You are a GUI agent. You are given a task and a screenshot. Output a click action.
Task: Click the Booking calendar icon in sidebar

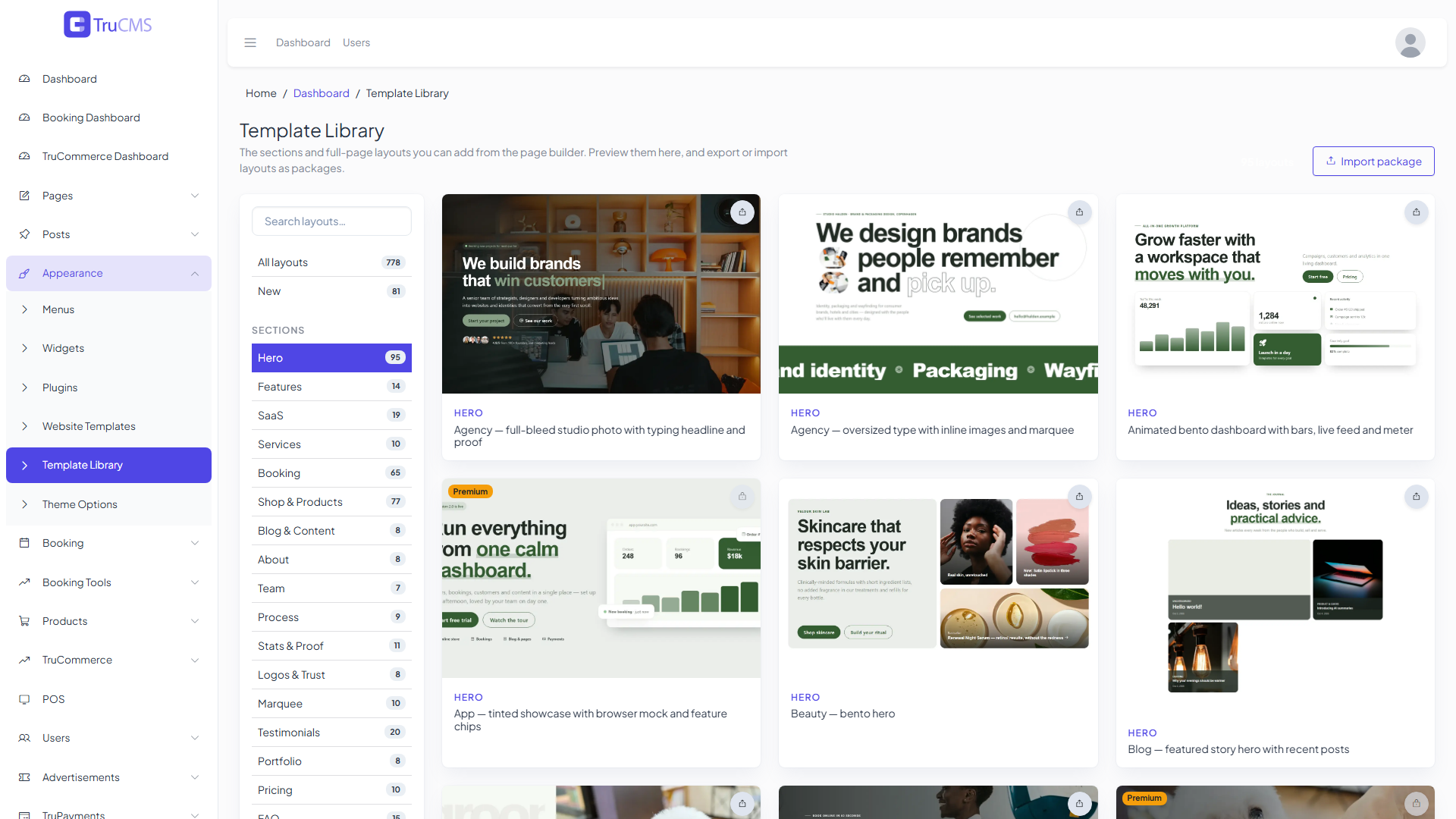(x=24, y=543)
